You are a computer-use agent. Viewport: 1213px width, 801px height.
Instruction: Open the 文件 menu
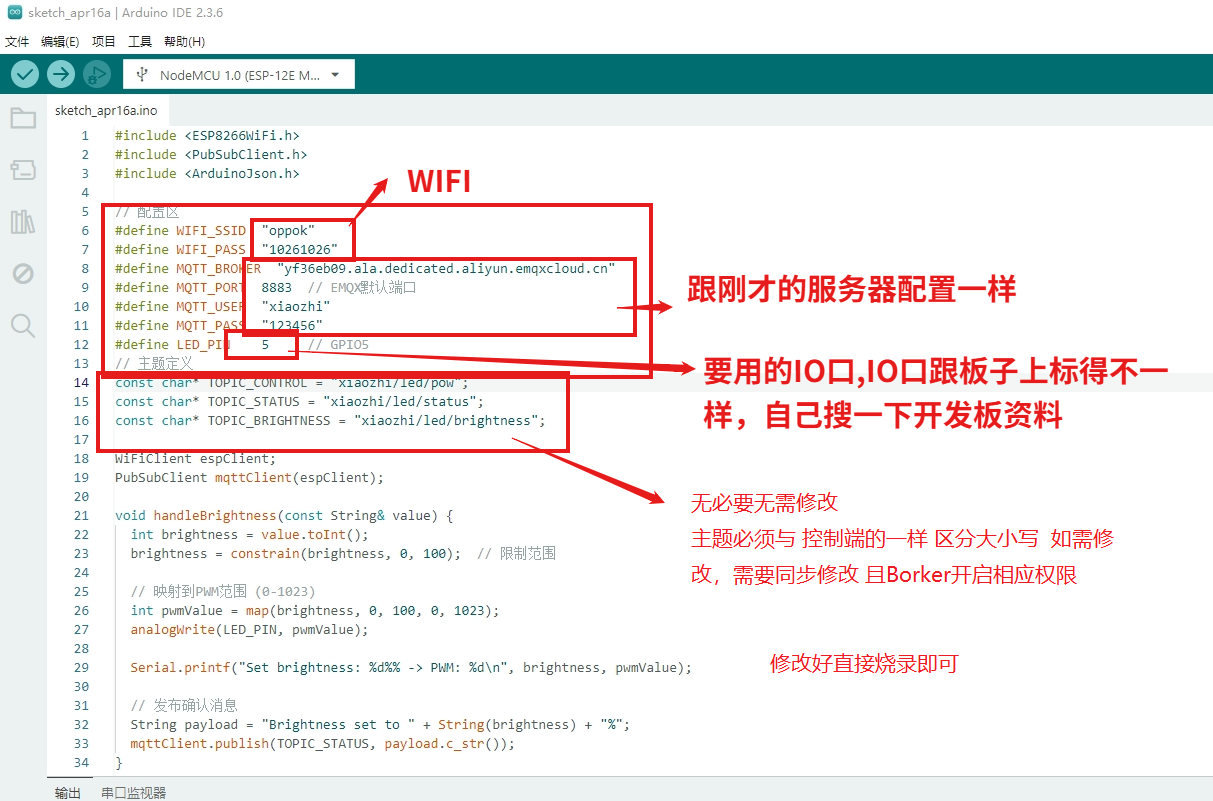click(x=17, y=41)
